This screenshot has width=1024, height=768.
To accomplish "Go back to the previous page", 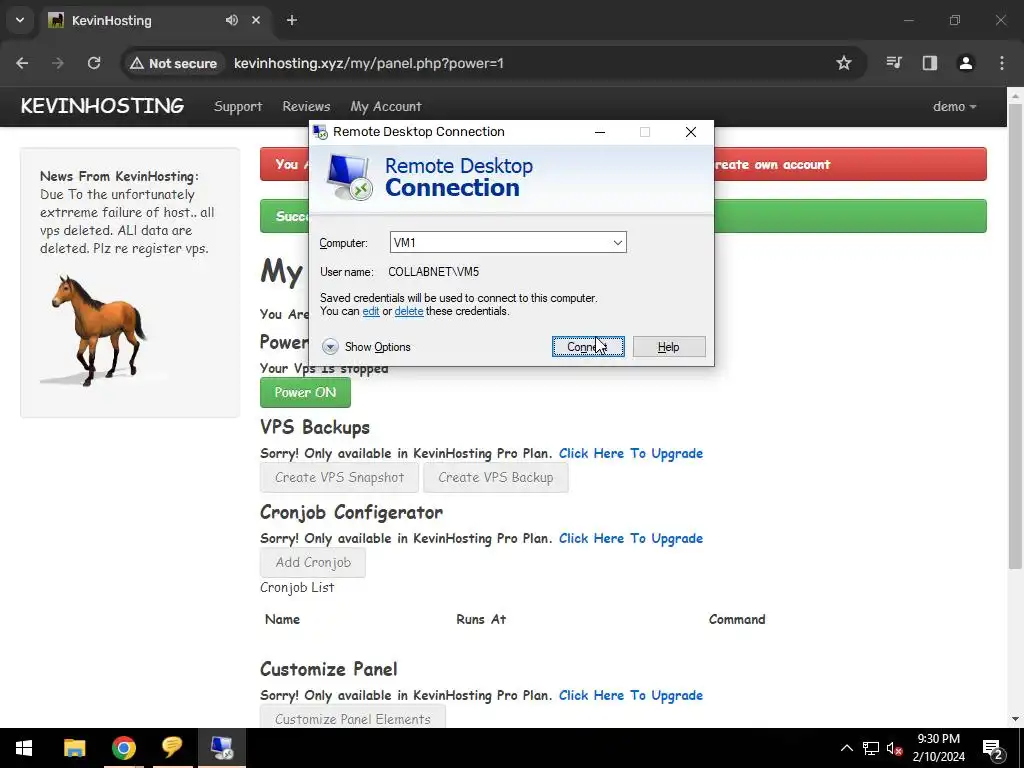I will 22,63.
